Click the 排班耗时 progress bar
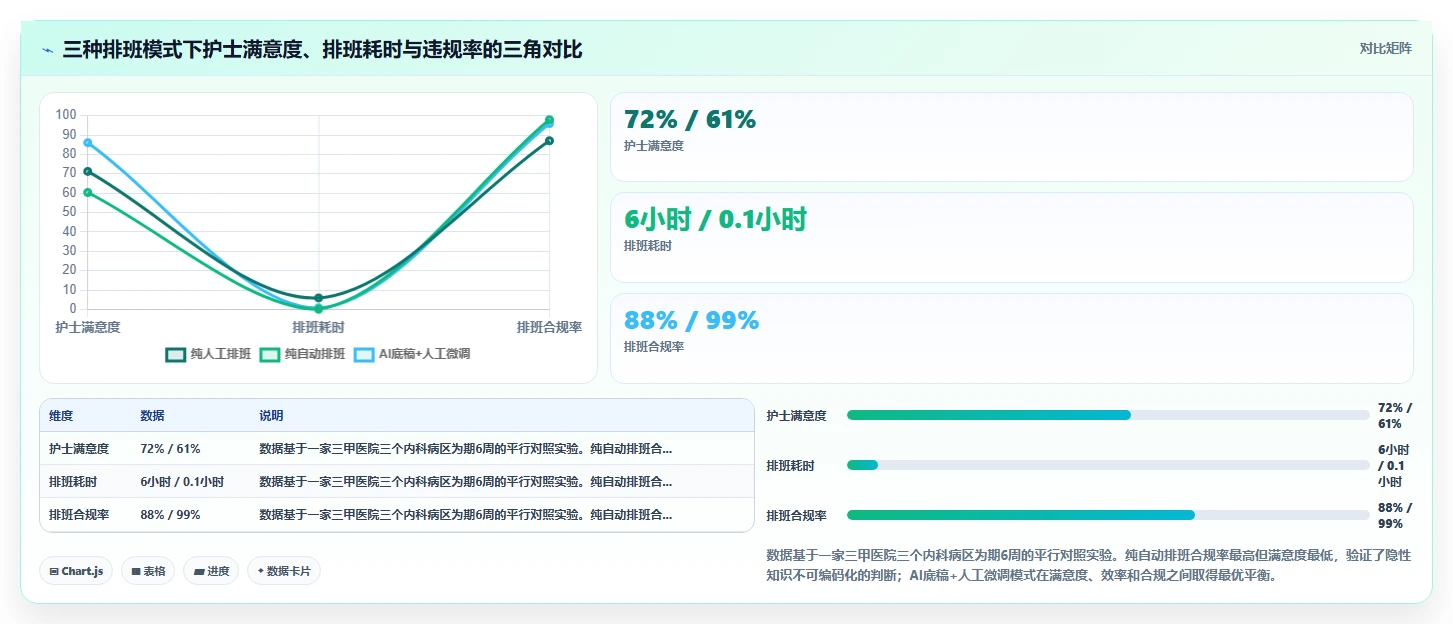1453x624 pixels. click(1108, 465)
